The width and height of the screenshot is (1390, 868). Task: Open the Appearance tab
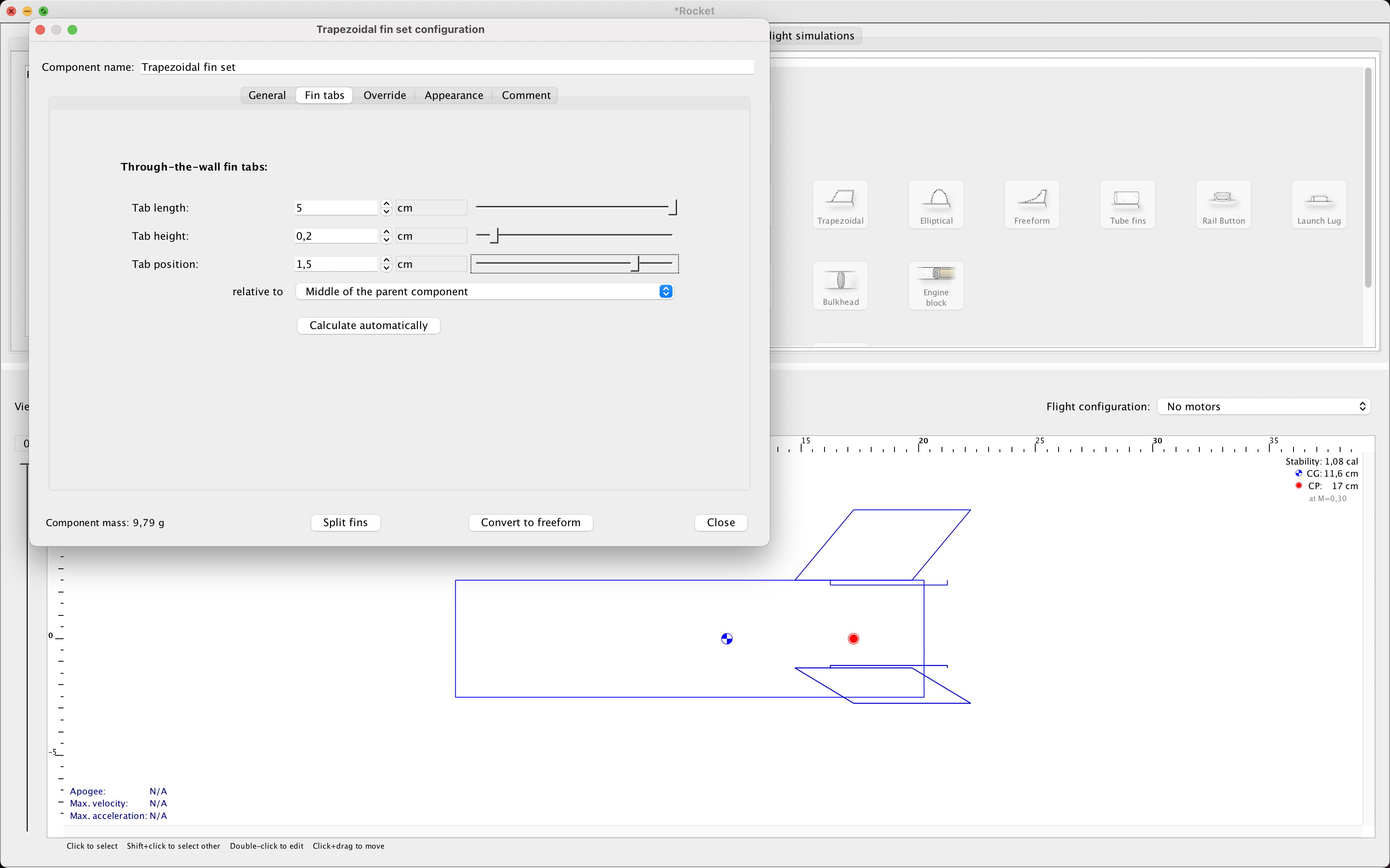pos(453,95)
